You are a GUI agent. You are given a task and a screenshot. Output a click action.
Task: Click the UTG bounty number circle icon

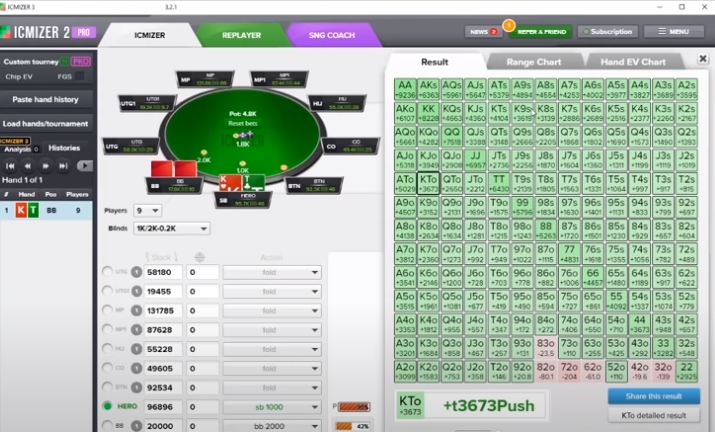click(136, 272)
